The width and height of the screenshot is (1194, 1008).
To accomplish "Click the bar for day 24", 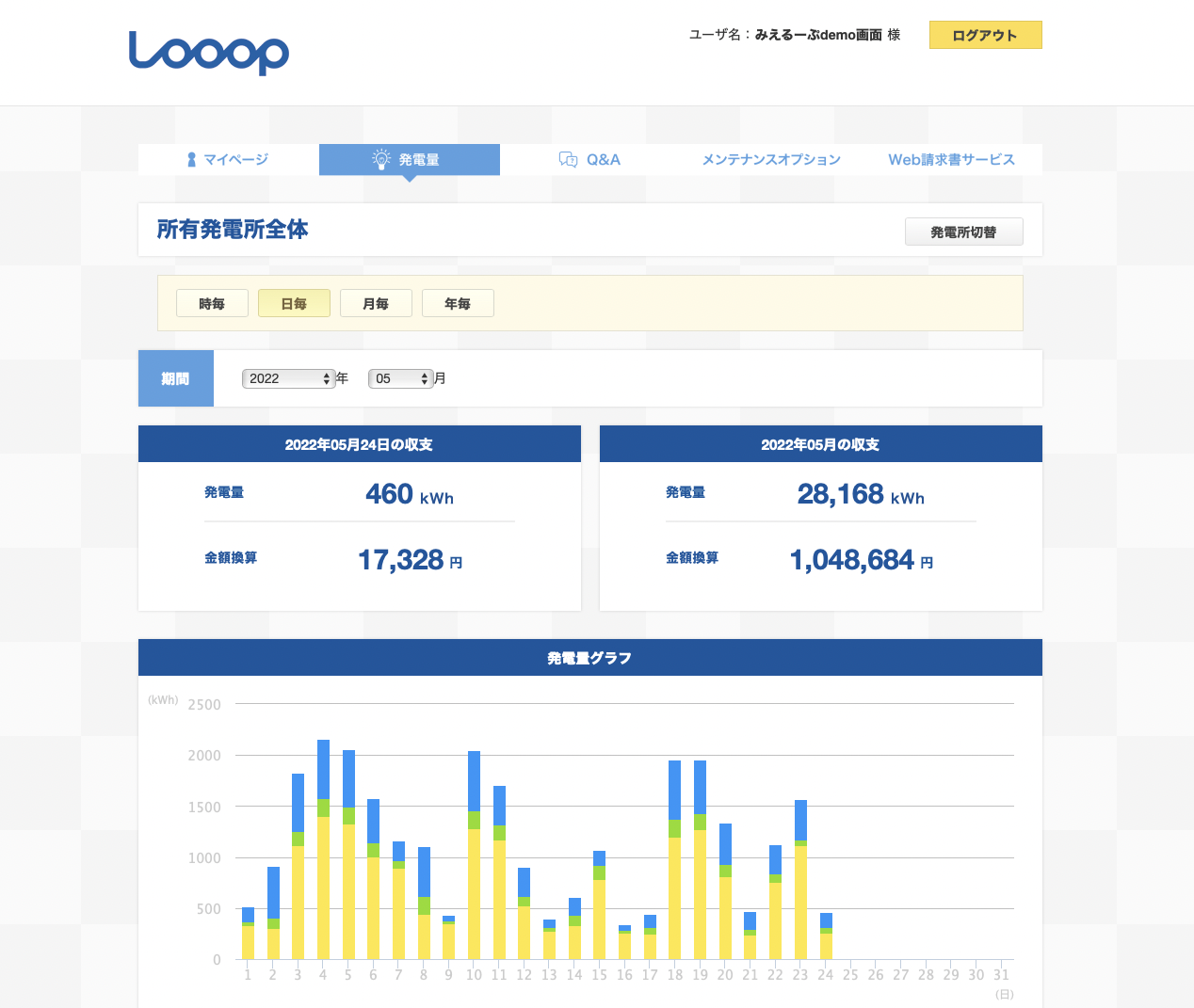I will (x=826, y=936).
